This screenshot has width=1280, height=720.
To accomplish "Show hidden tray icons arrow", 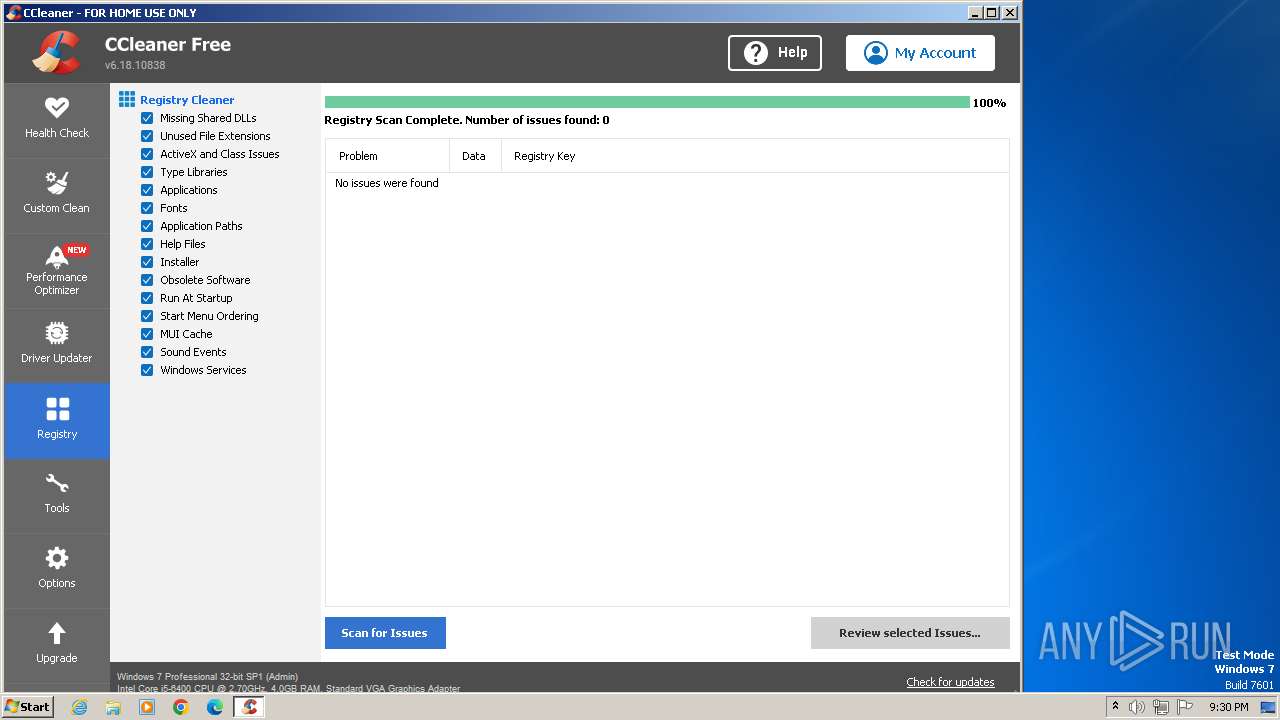I will coord(1115,707).
